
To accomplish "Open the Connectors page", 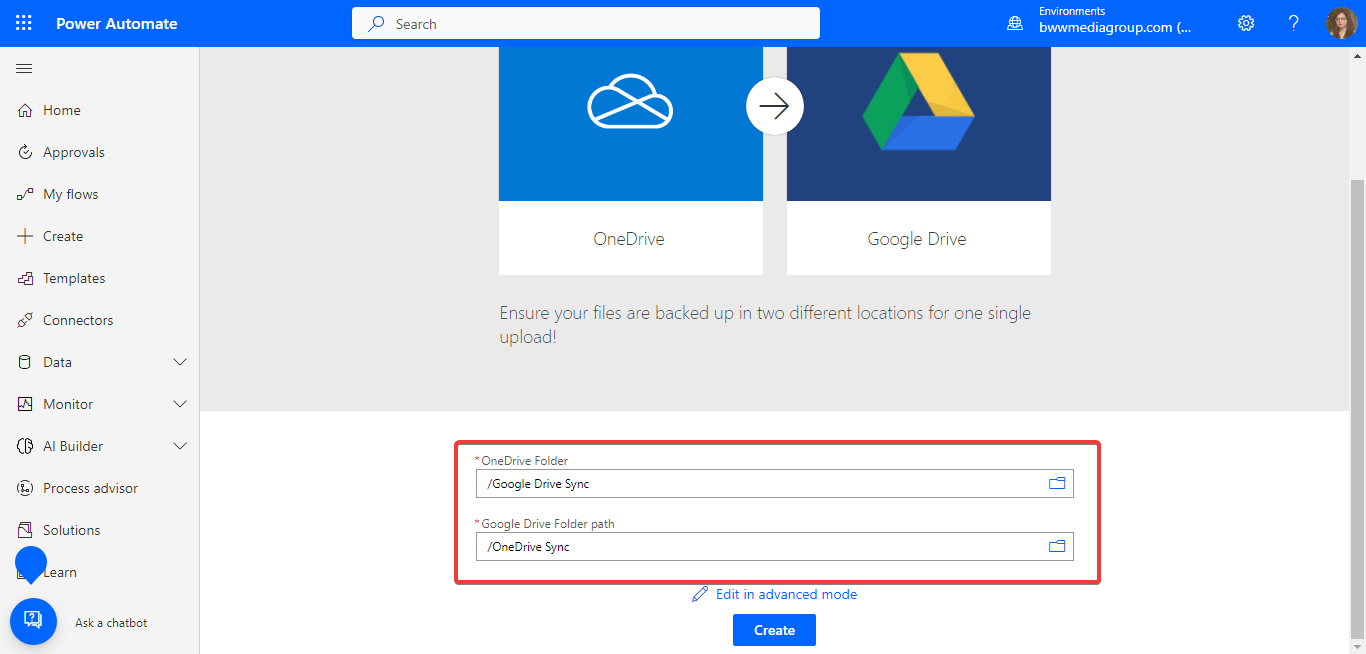I will pyautogui.click(x=78, y=319).
